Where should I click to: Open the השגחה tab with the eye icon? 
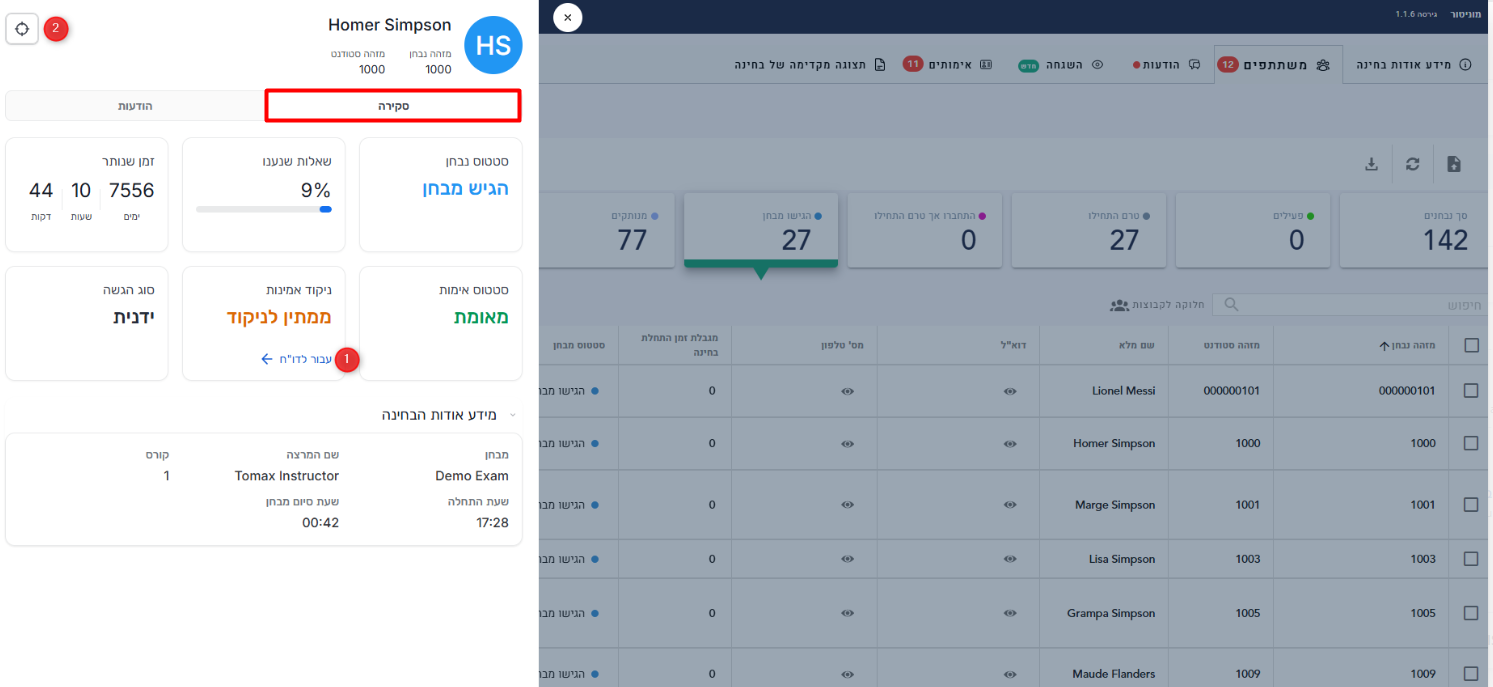click(1061, 64)
